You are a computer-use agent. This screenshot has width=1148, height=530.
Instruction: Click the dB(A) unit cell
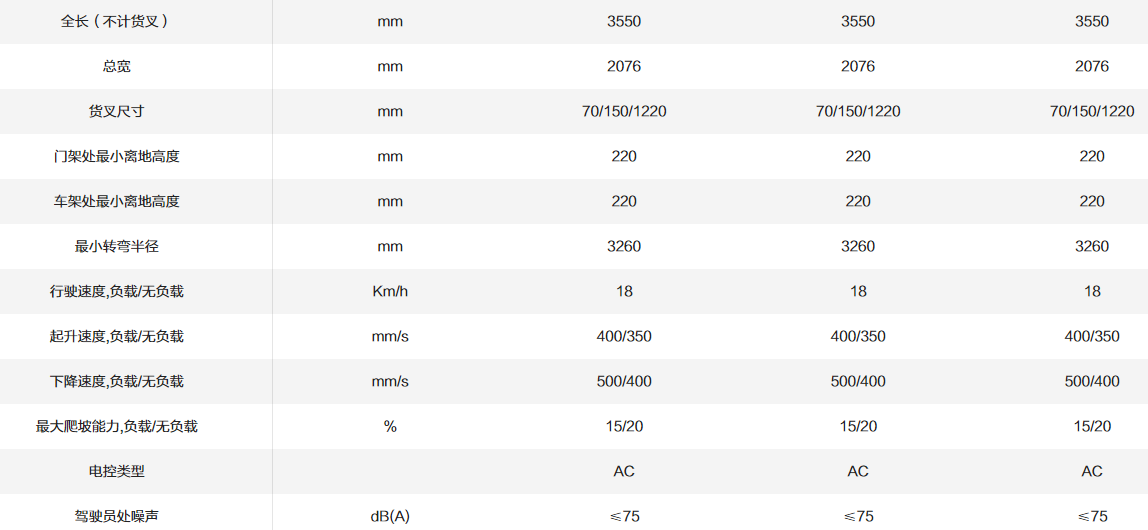pos(390,516)
